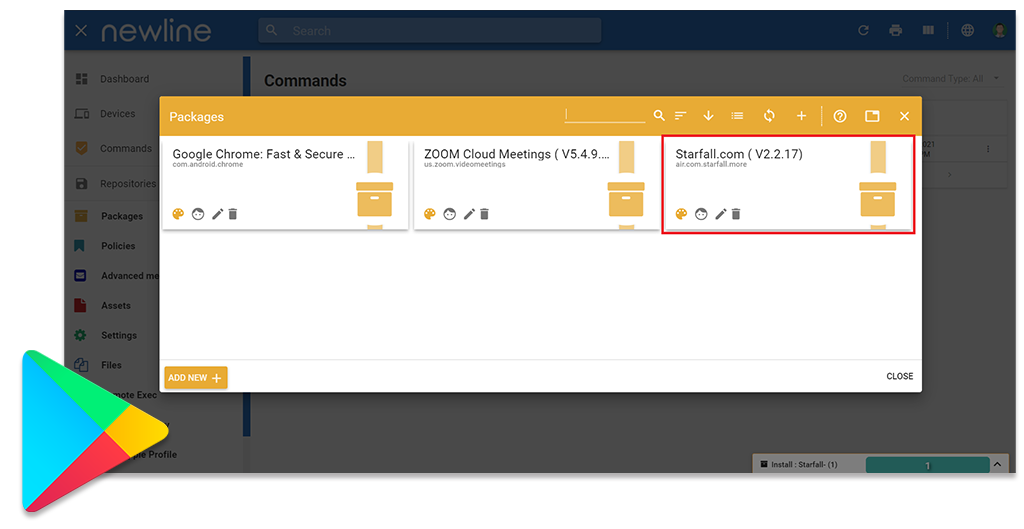Click the next-page chevron in Commands table
Screen dimensions: 1024x529
[x=950, y=175]
